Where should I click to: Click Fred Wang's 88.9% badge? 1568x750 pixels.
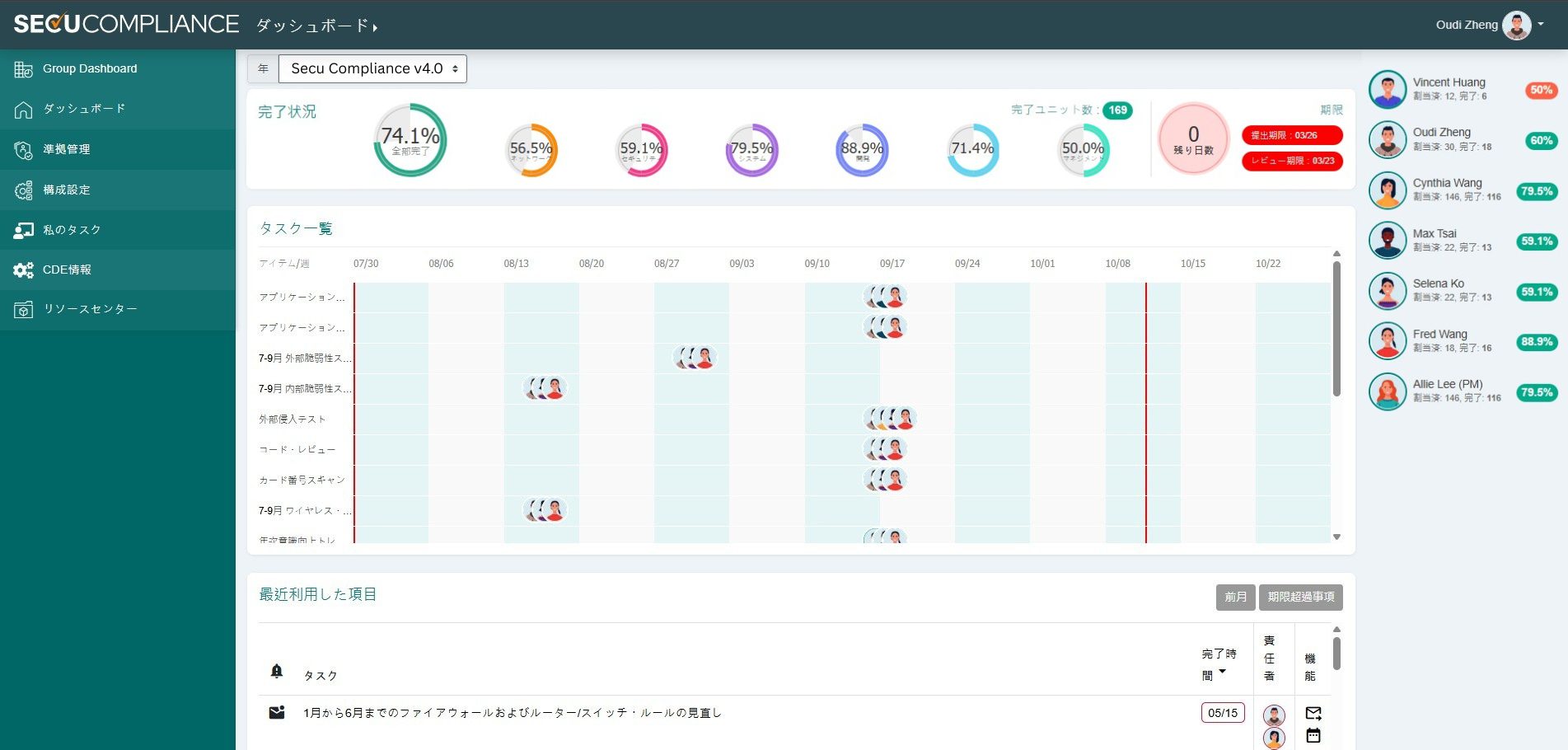pyautogui.click(x=1537, y=342)
